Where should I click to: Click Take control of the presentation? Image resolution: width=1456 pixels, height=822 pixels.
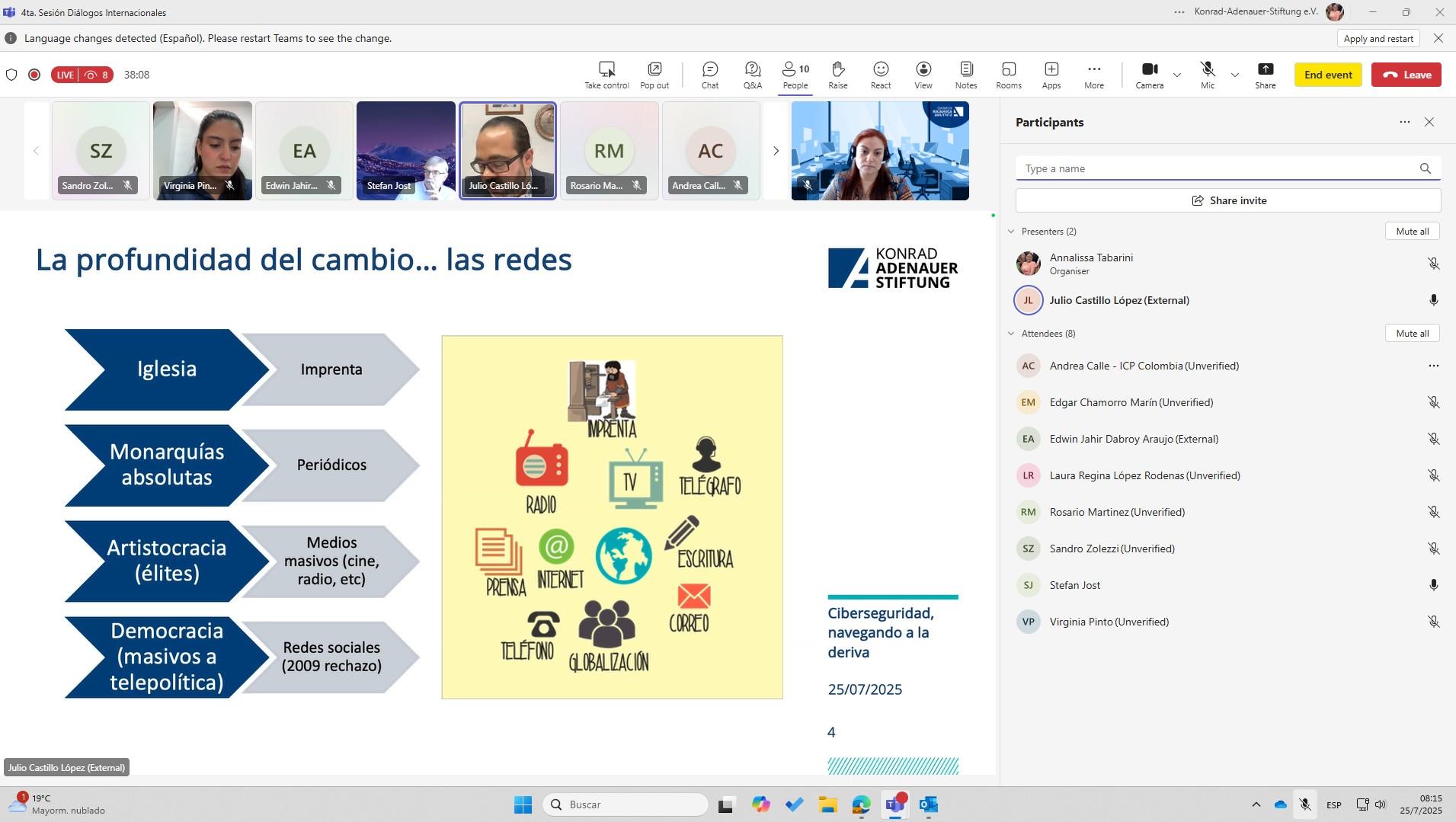(606, 75)
